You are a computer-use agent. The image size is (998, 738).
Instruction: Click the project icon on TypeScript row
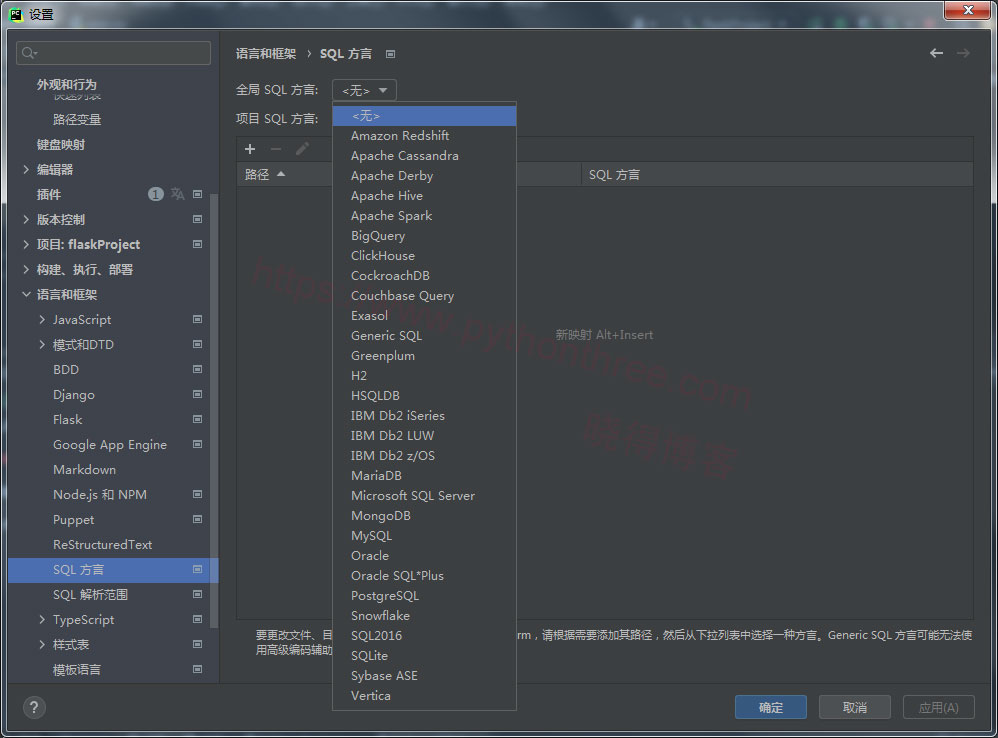pyautogui.click(x=197, y=619)
